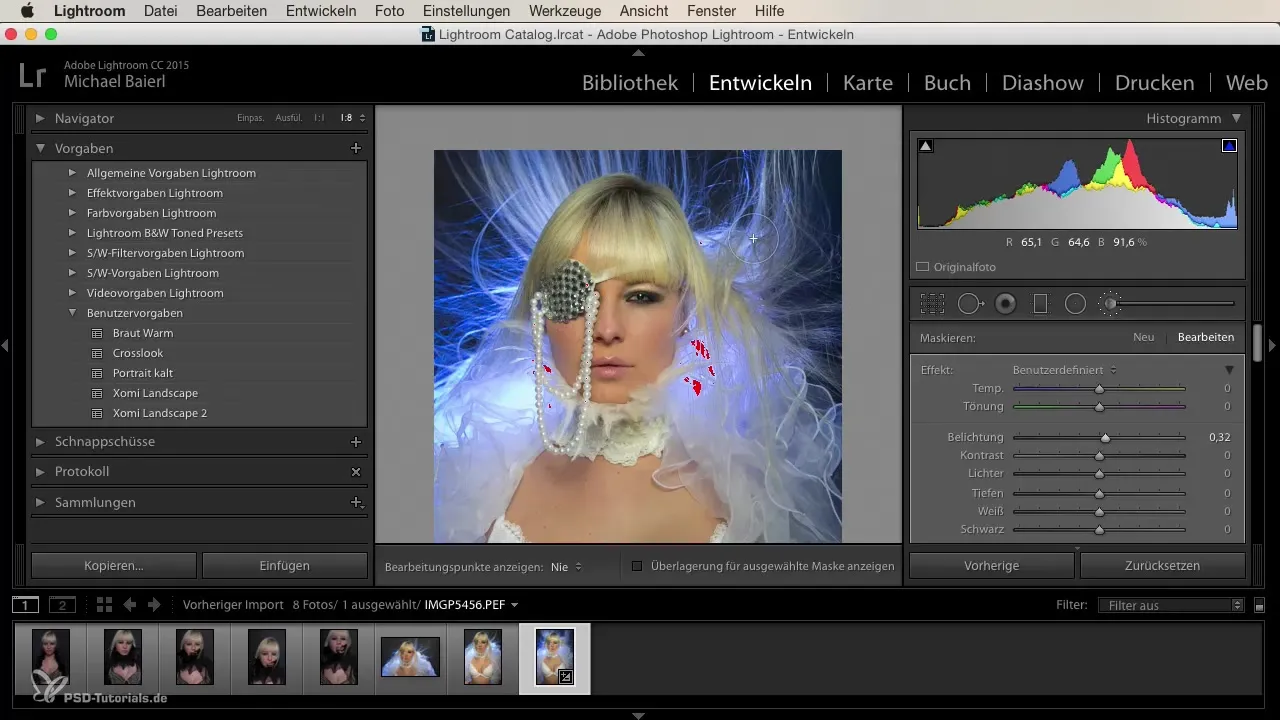The height and width of the screenshot is (720, 1280).
Task: Open the Entwickeln menu
Action: (321, 11)
